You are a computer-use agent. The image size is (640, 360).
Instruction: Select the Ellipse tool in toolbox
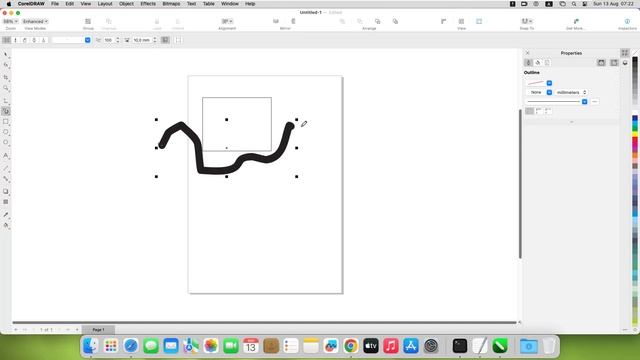click(6, 132)
